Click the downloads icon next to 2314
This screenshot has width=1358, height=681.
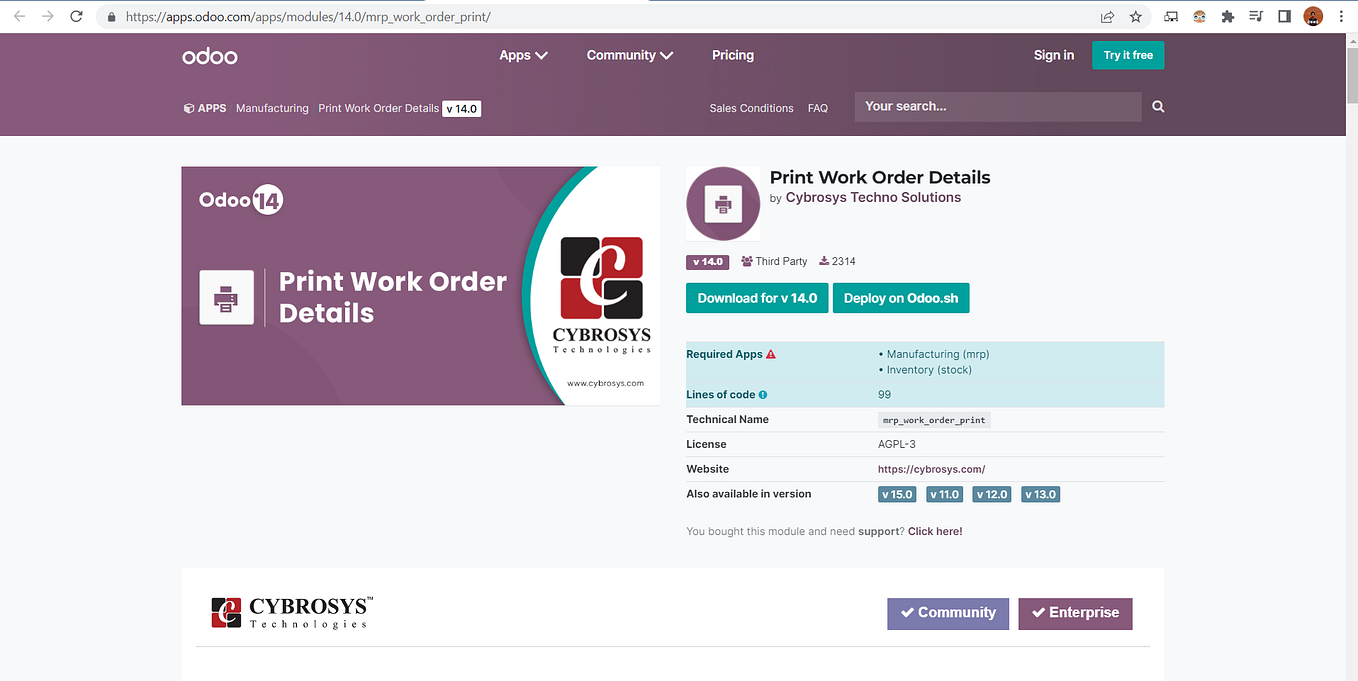tap(822, 261)
